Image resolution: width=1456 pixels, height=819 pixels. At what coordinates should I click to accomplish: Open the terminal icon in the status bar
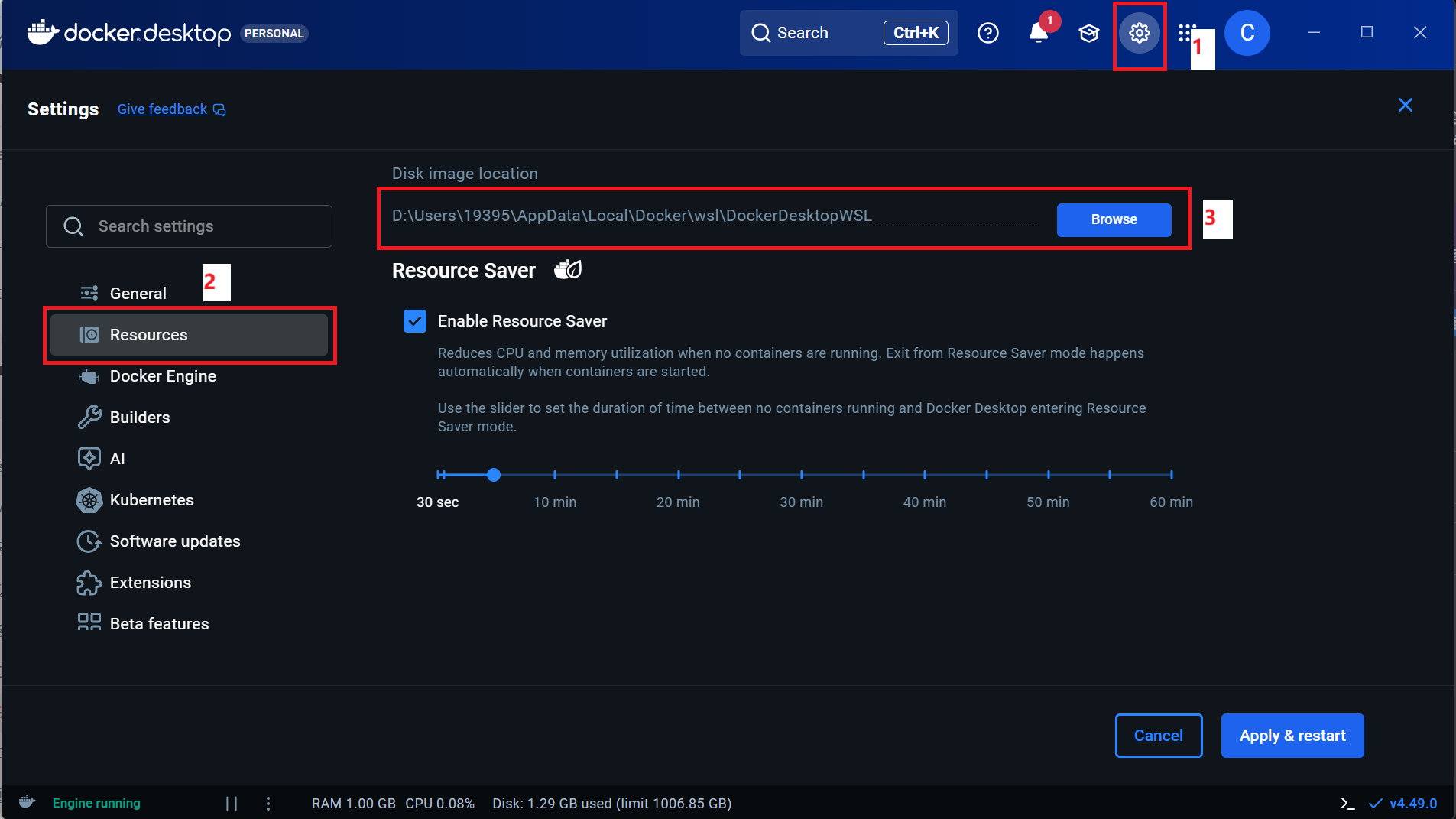1346,803
